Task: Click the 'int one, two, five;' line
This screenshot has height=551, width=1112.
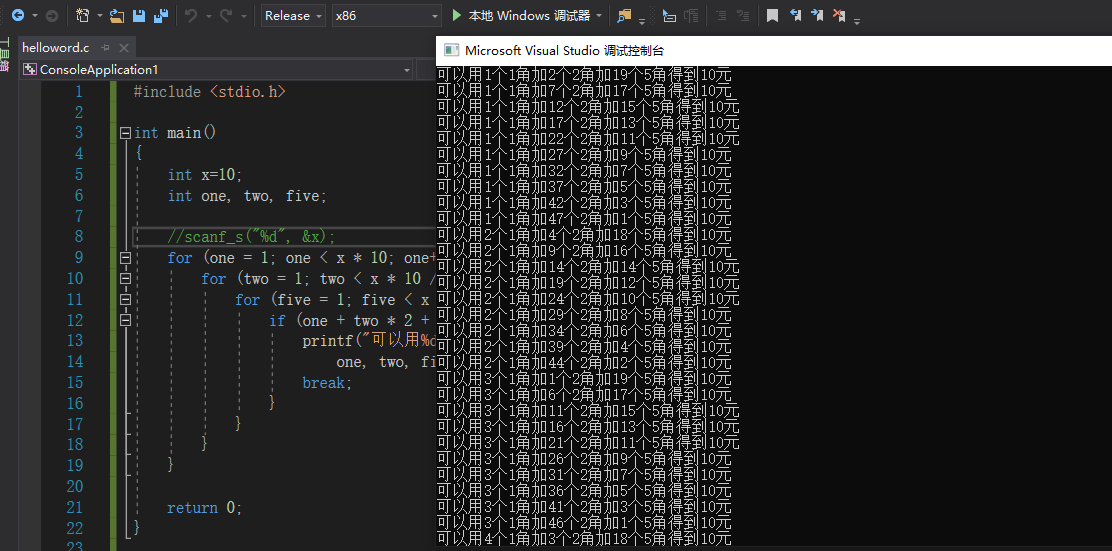Action: coord(247,195)
